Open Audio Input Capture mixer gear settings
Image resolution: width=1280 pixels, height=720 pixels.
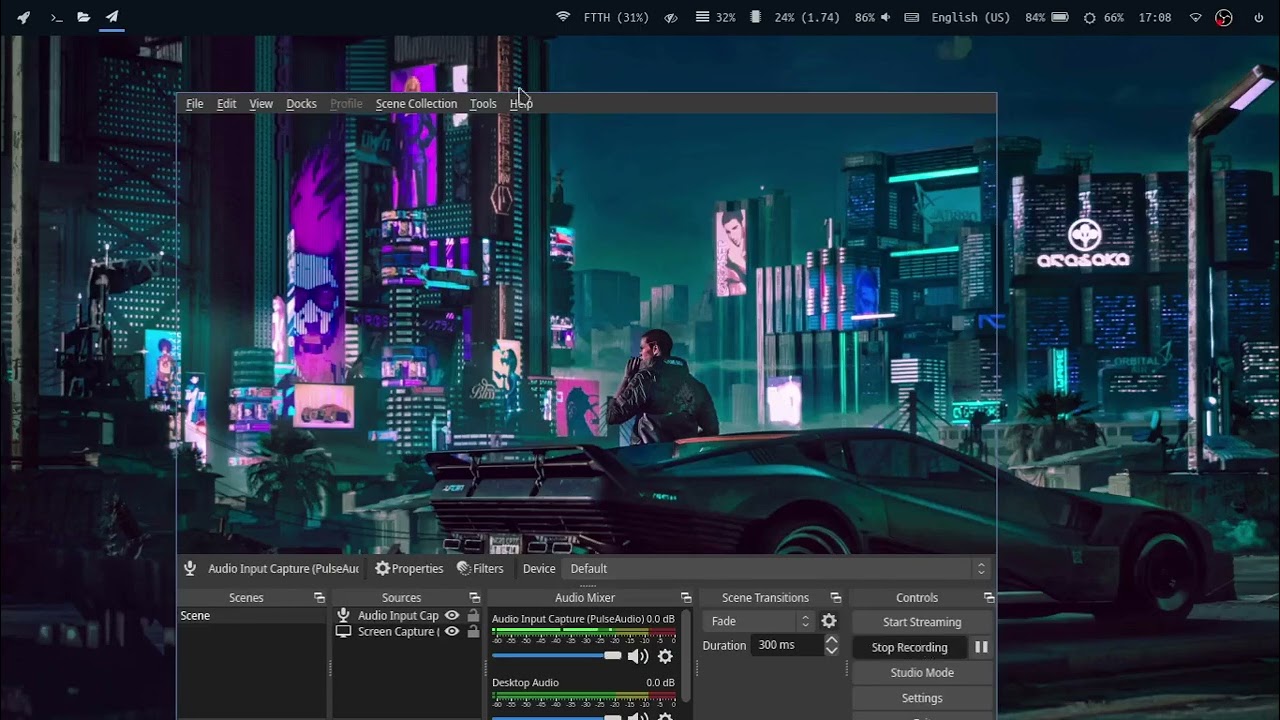coord(665,656)
